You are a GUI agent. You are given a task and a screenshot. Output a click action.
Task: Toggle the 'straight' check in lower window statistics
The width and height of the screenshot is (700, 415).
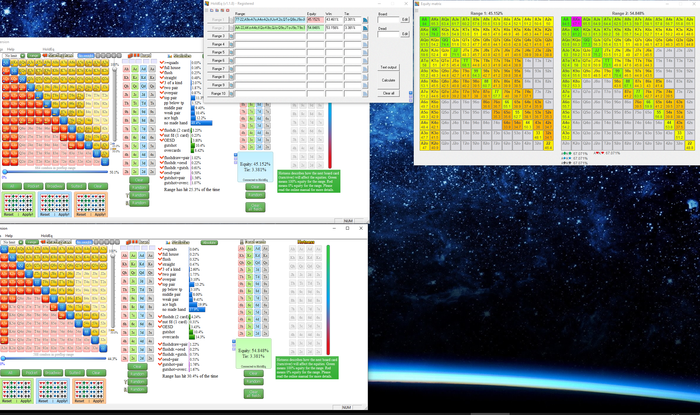click(161, 264)
